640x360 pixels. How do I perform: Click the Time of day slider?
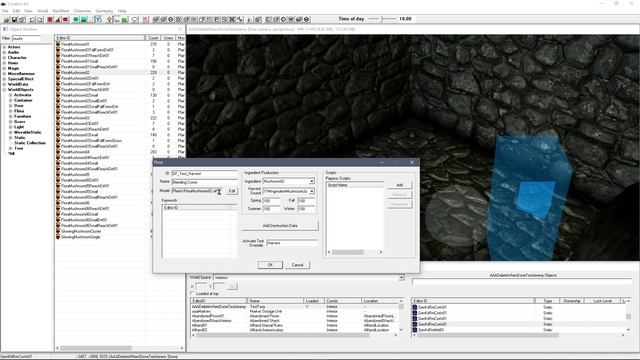(382, 19)
